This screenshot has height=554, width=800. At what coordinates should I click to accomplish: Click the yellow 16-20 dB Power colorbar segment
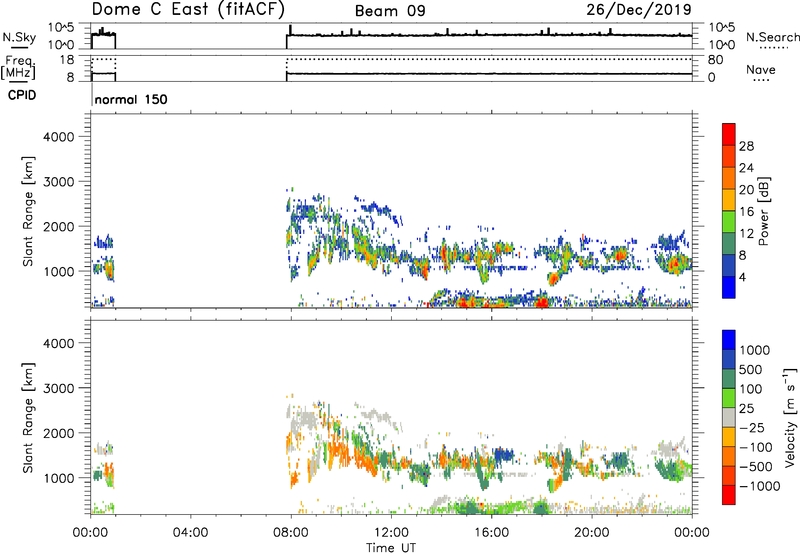(729, 199)
